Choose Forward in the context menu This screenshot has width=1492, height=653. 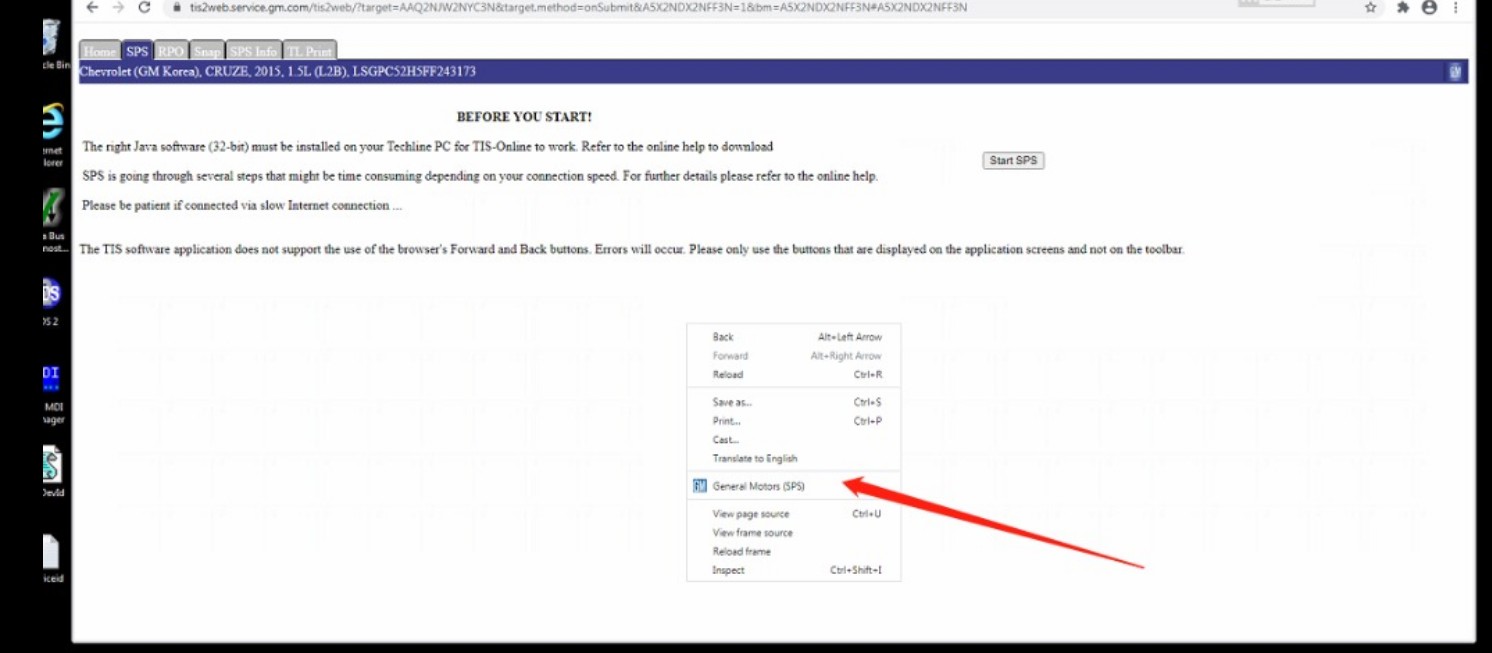[794, 356]
